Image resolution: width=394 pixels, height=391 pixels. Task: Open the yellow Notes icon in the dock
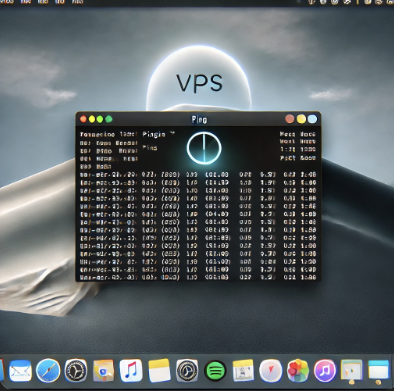click(159, 370)
